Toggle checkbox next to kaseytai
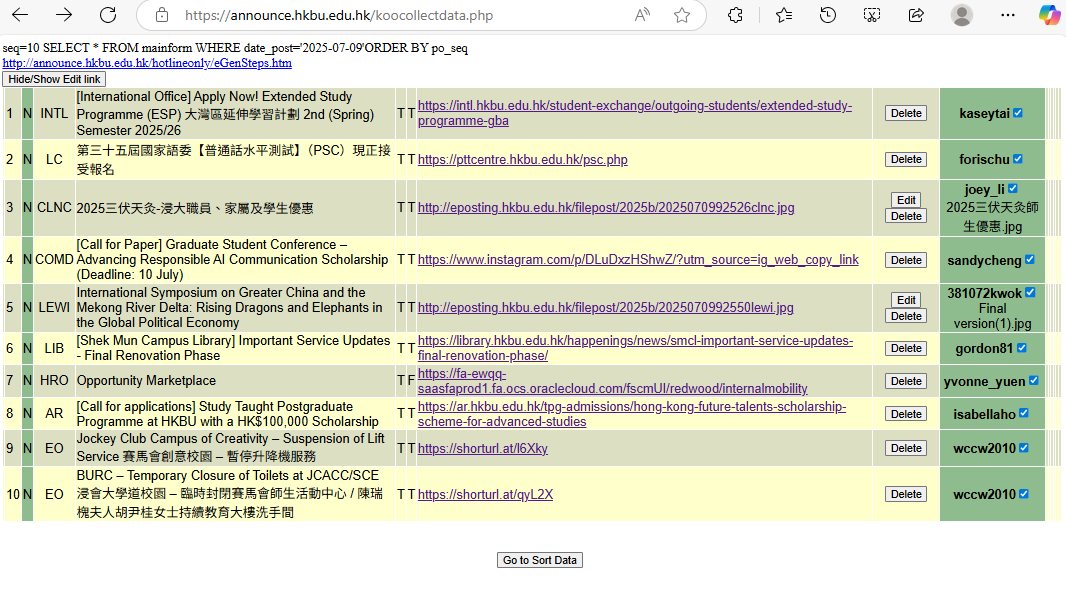The width and height of the screenshot is (1066, 604). click(1018, 113)
